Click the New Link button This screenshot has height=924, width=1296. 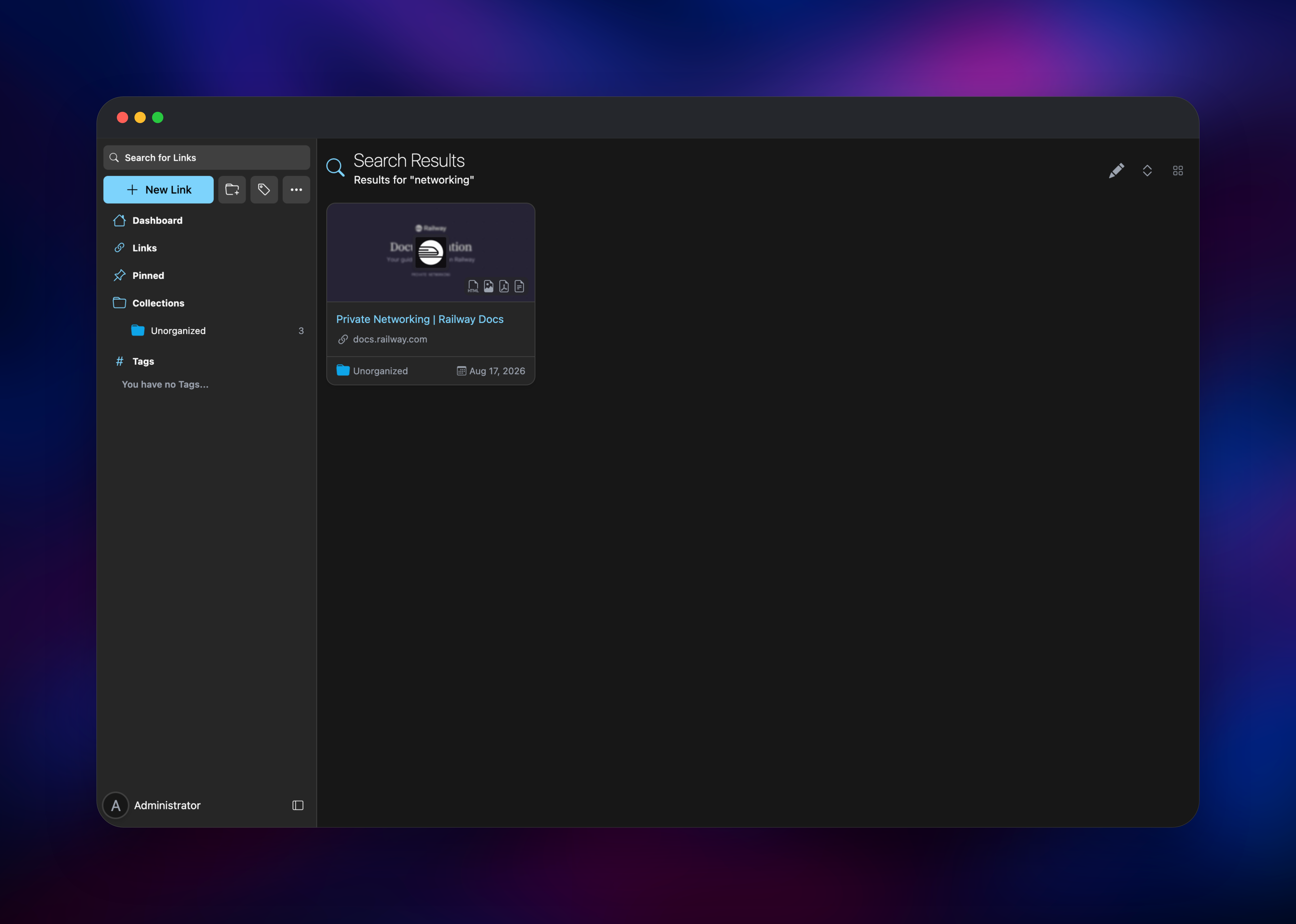click(158, 190)
